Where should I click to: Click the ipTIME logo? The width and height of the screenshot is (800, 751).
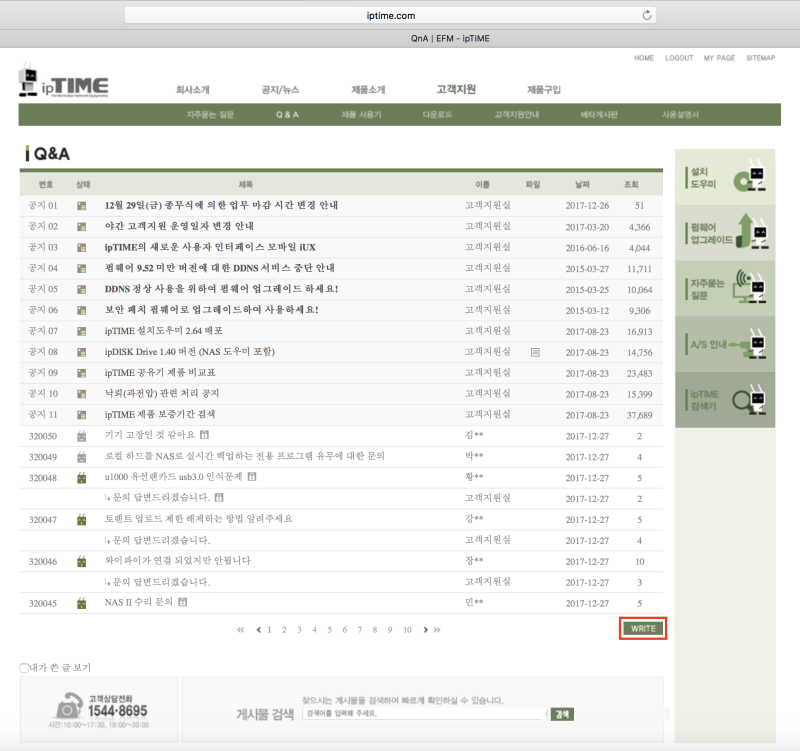coord(60,82)
